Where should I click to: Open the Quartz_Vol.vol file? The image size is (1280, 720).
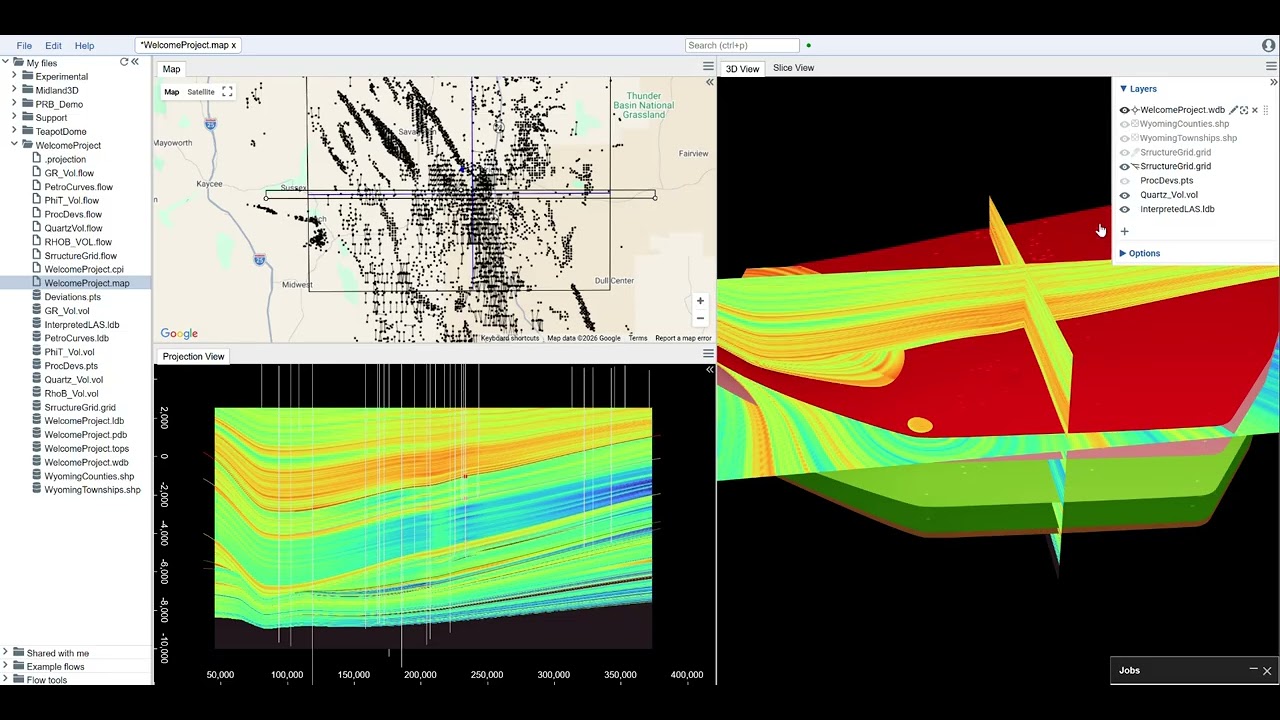pyautogui.click(x=74, y=380)
